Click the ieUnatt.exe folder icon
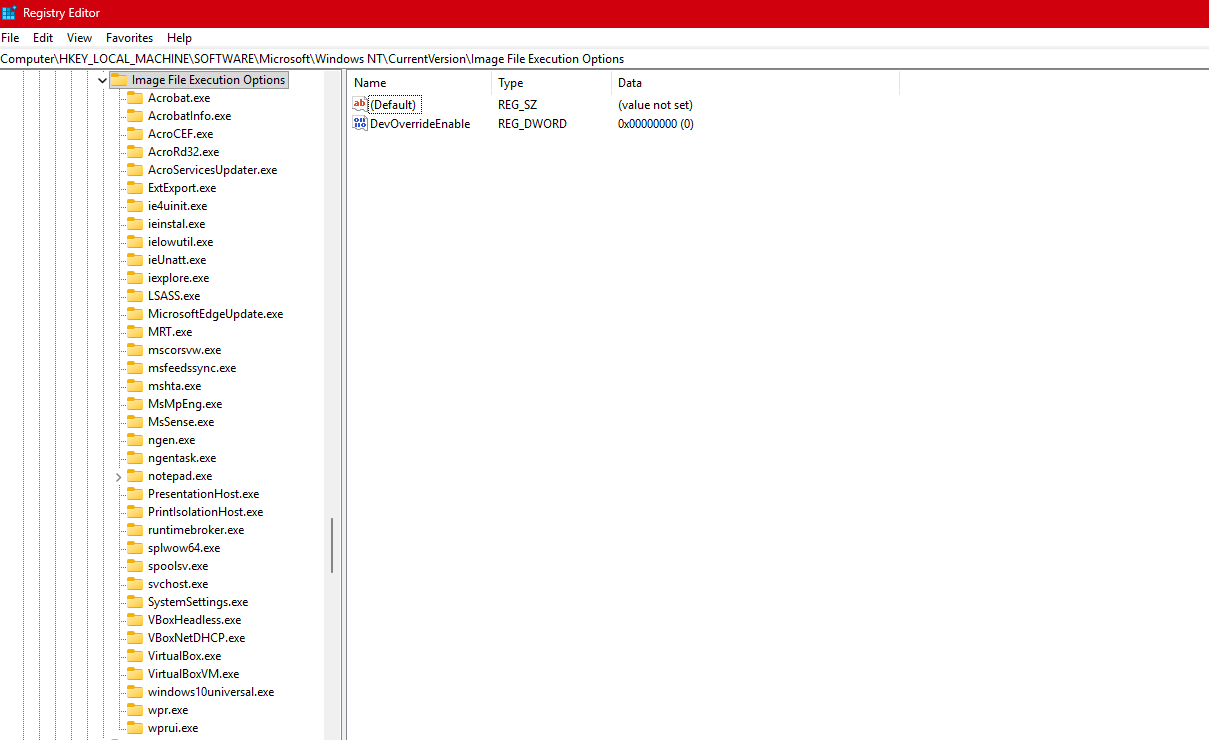Screen dimensions: 1209x740 point(135,260)
